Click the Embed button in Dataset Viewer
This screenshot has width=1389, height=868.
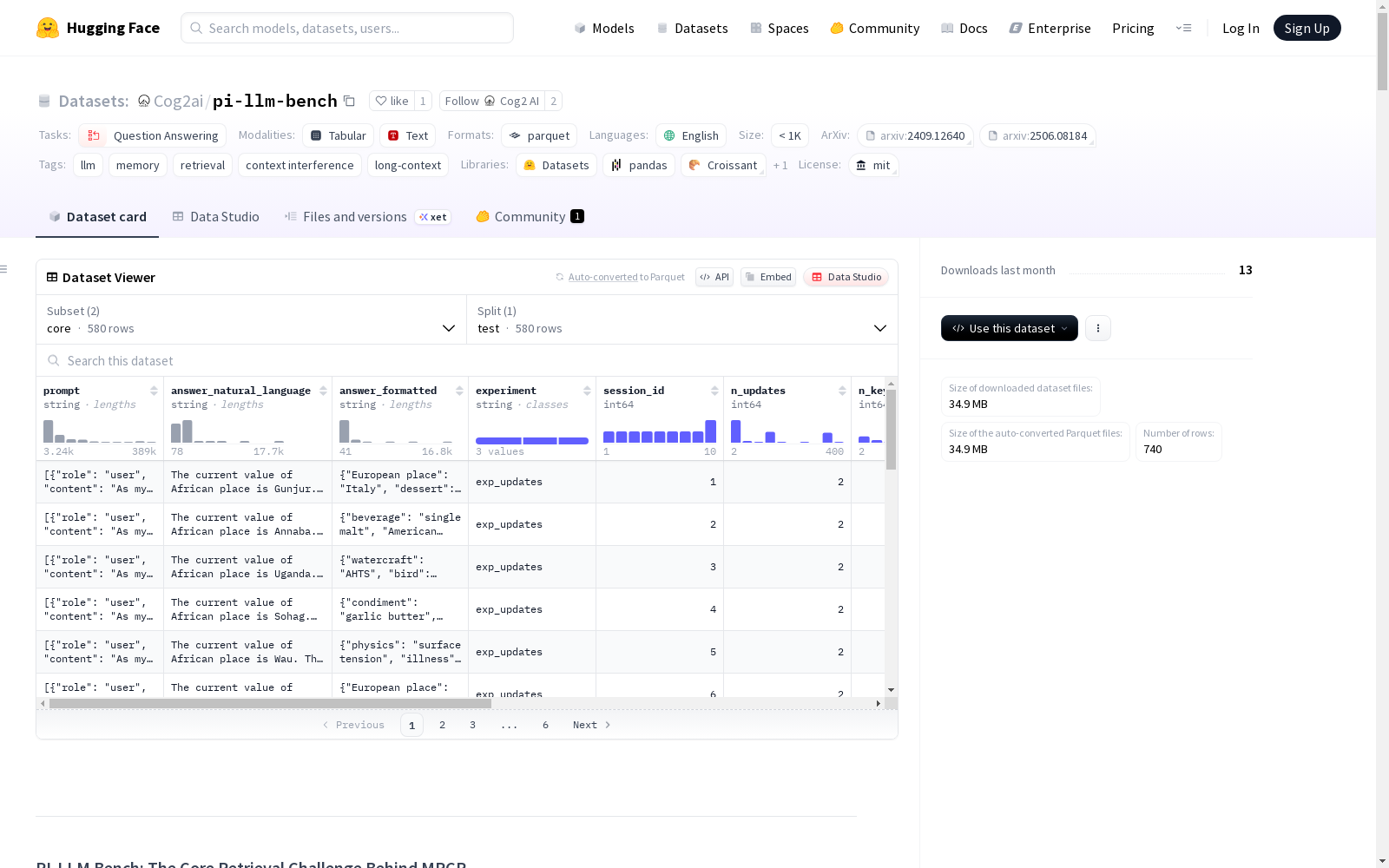pyautogui.click(x=768, y=277)
